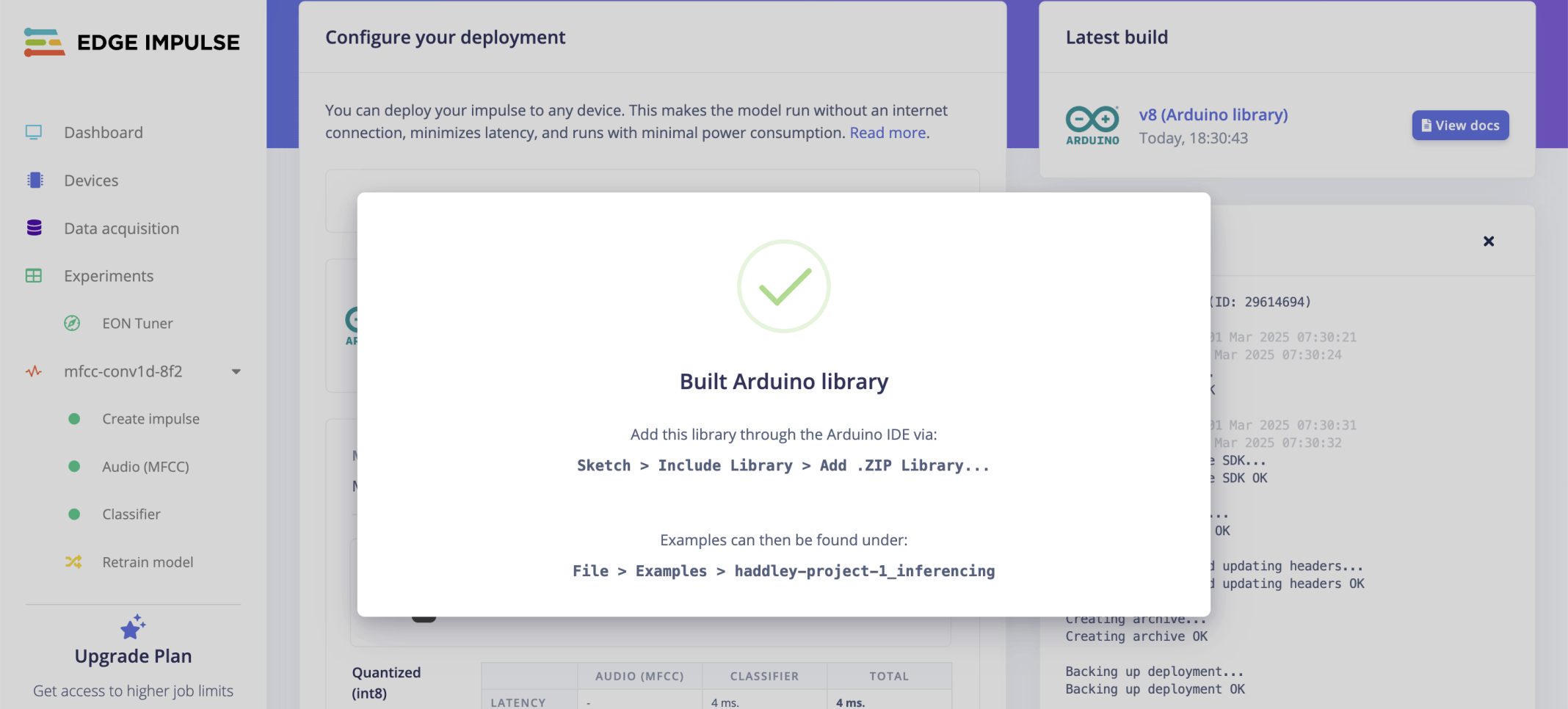Click the Devices chip icon
1568x709 pixels.
tap(35, 180)
